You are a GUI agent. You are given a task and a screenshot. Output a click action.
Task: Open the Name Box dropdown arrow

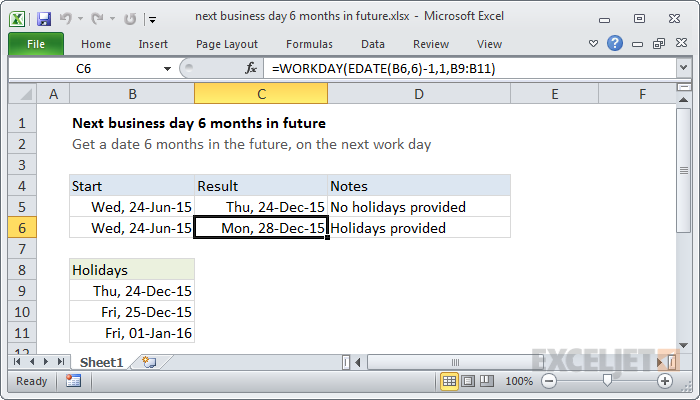tap(167, 68)
